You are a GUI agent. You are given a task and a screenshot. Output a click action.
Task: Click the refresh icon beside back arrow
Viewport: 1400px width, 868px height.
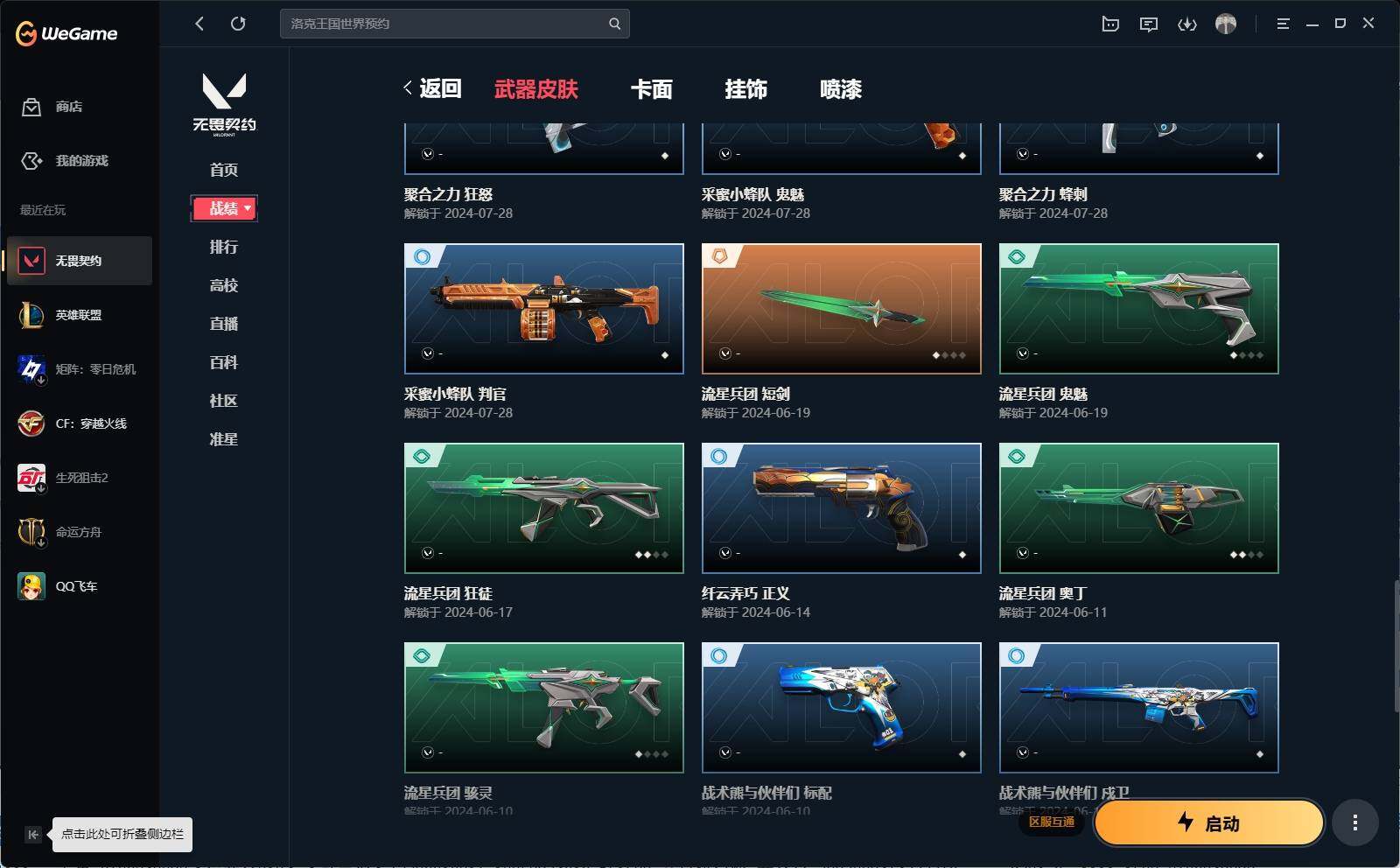pos(238,24)
